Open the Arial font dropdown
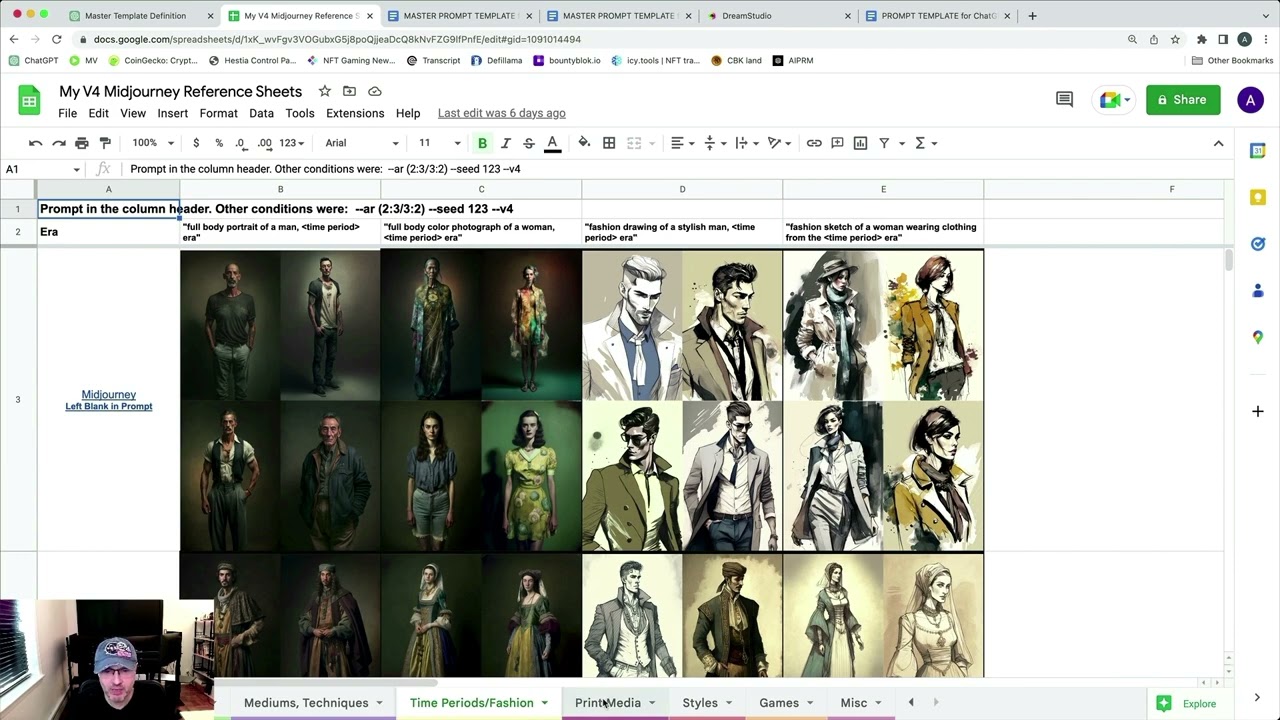This screenshot has width=1280, height=720. click(361, 143)
